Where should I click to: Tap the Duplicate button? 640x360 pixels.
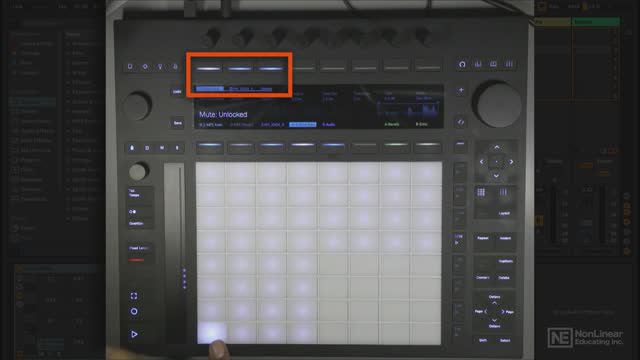506,261
